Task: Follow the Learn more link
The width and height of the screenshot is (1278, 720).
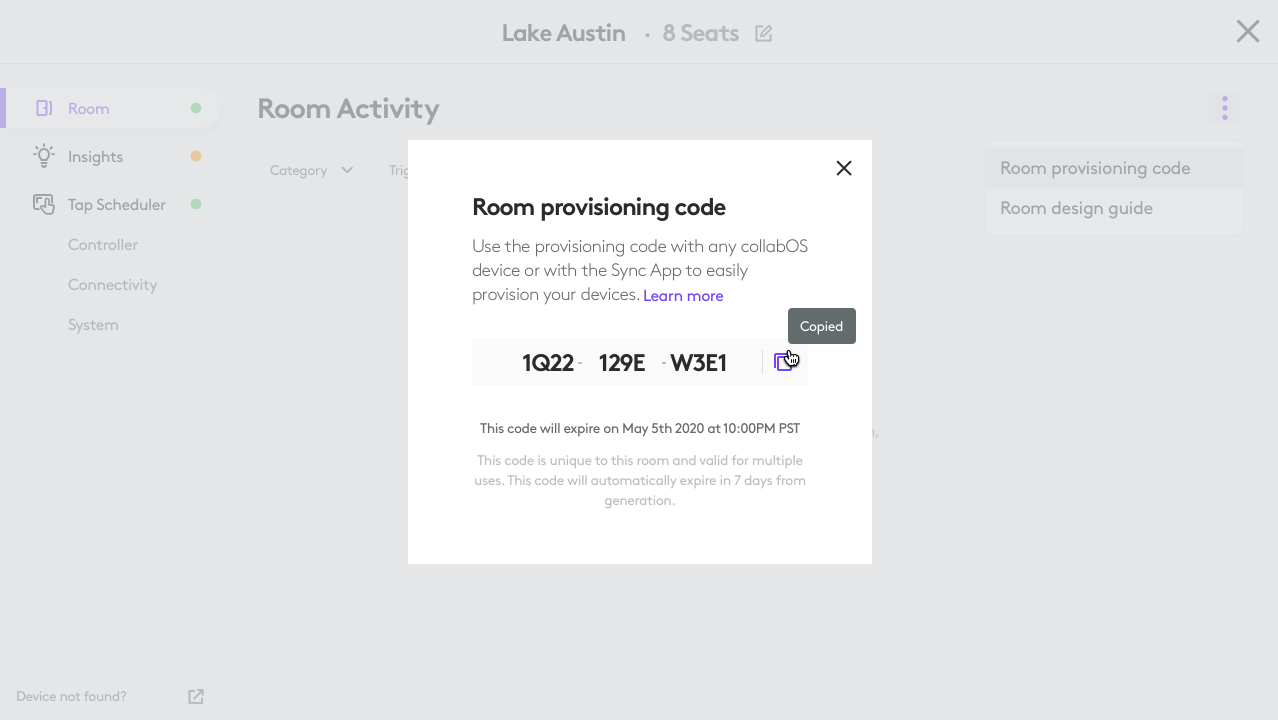Action: pyautogui.click(x=683, y=295)
